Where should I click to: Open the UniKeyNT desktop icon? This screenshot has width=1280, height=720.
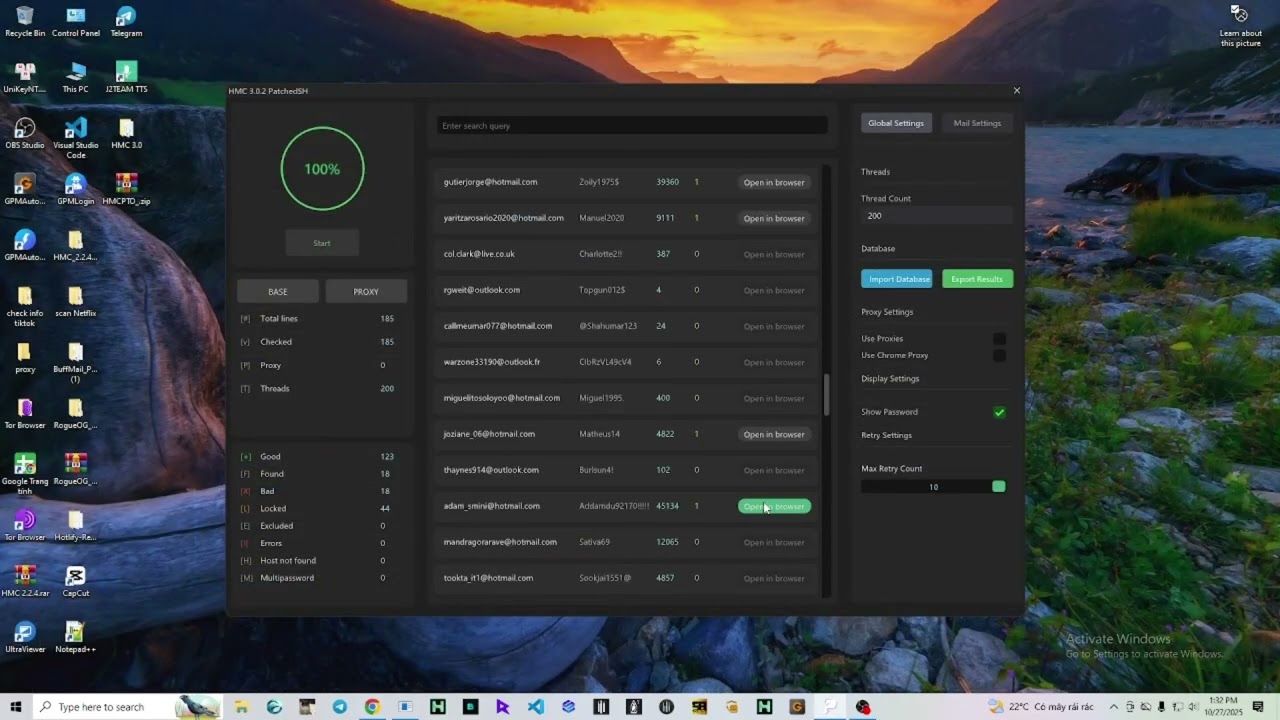click(x=25, y=77)
